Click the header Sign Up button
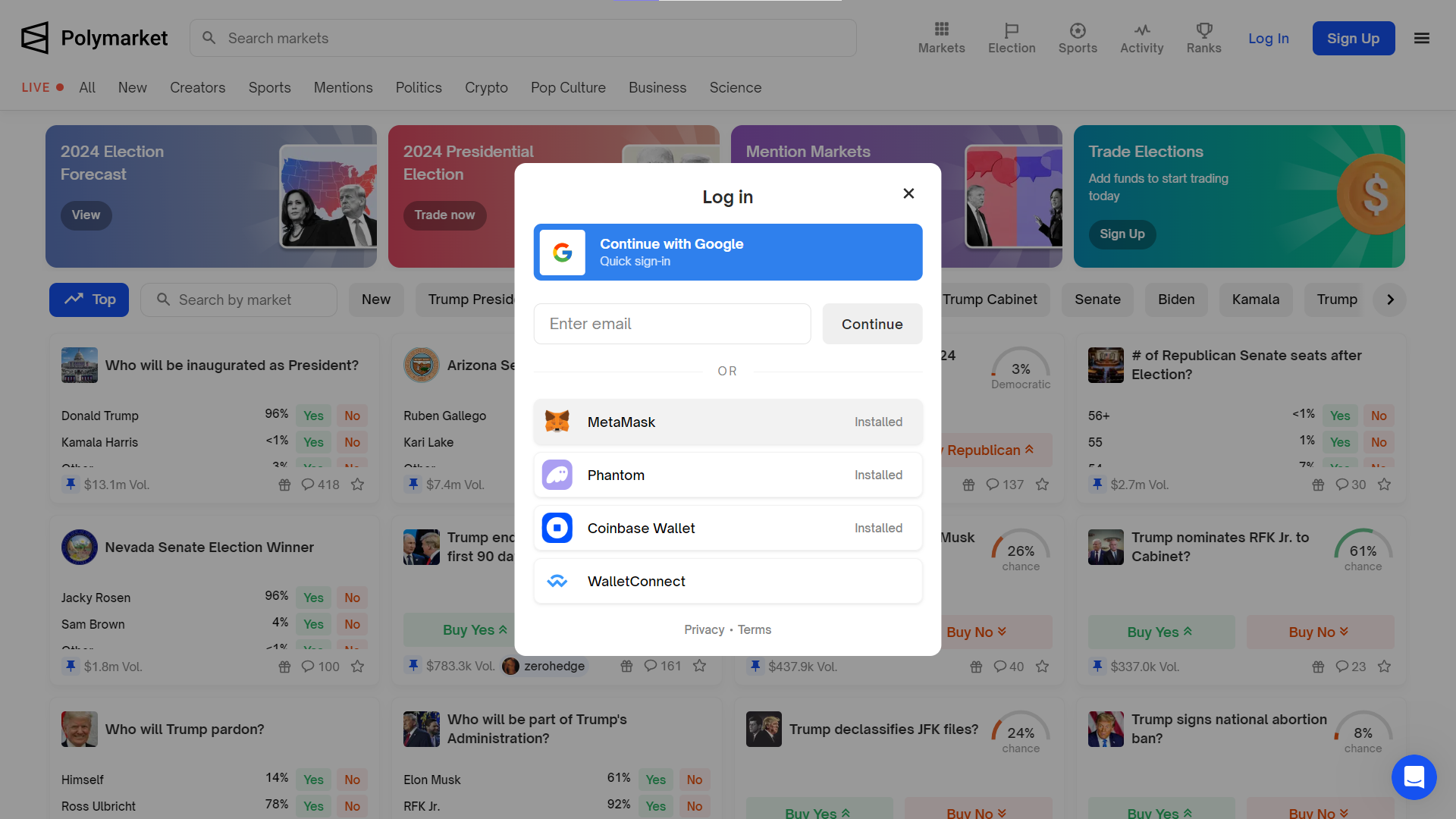 click(1354, 38)
